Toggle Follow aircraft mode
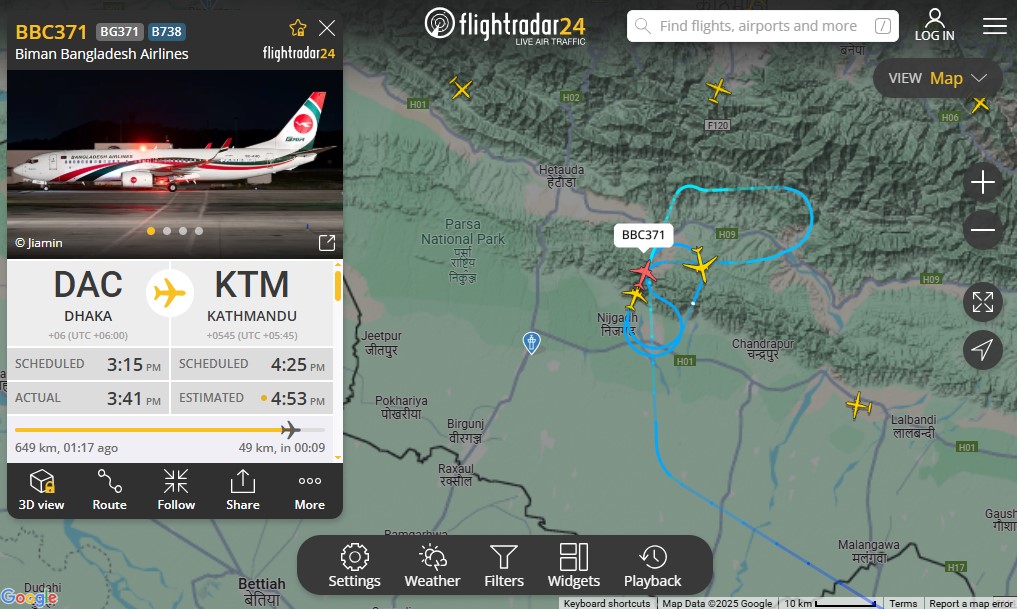The width and height of the screenshot is (1017, 609). click(176, 490)
